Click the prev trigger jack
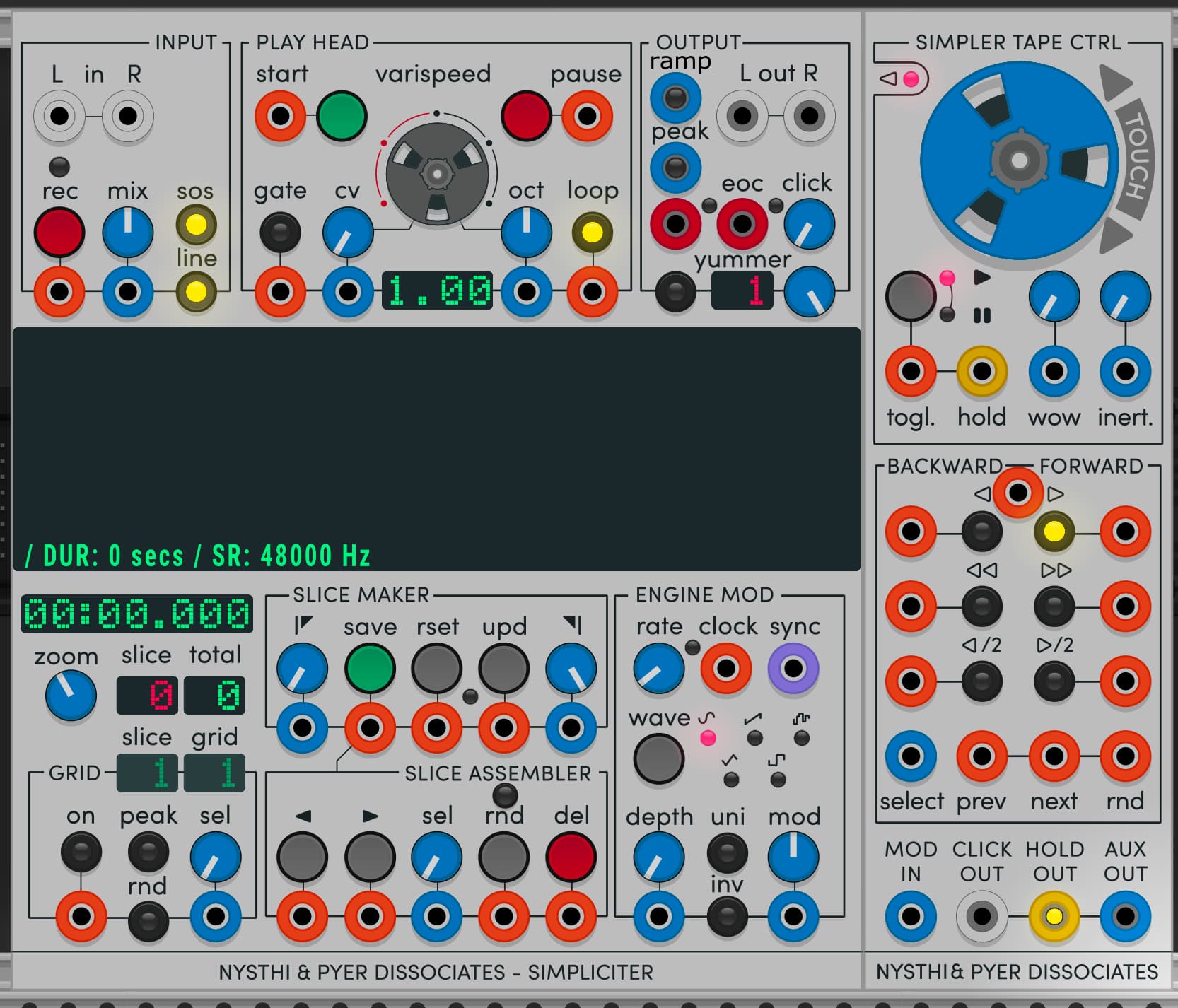Viewport: 1178px width, 1008px height. [982, 756]
